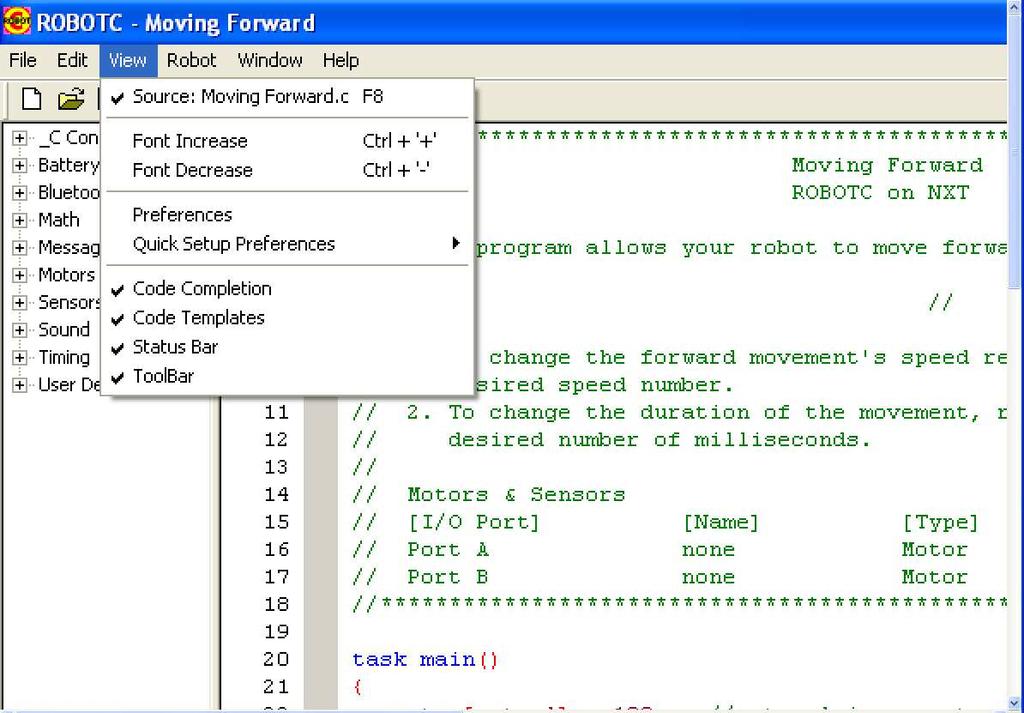Select the Timing tree label

(x=64, y=357)
